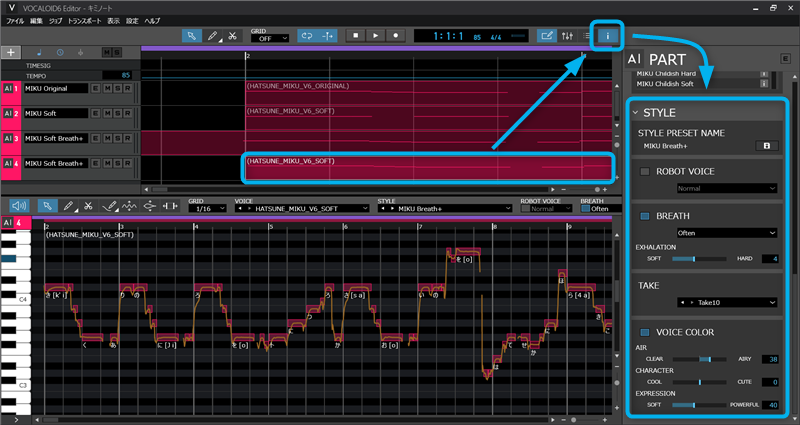Open STYLE dropdown MIKU Breath+ in toolbar

[x=445, y=209]
